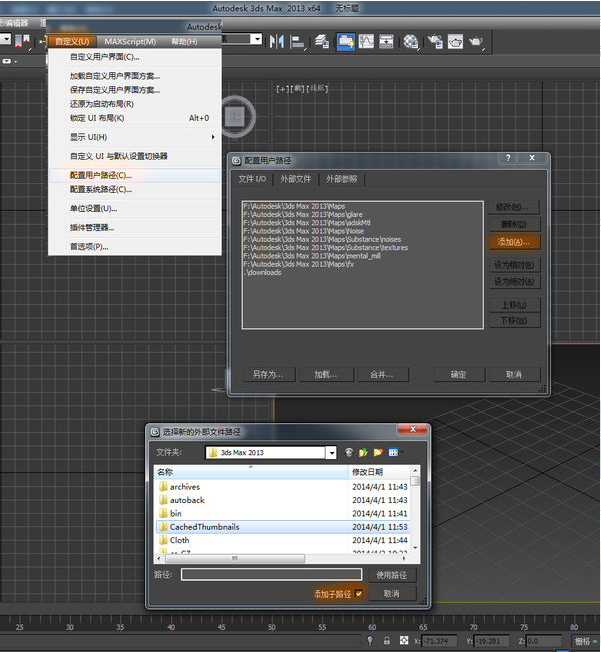Choose 还原为启动布局(R) menu item

coord(135,104)
